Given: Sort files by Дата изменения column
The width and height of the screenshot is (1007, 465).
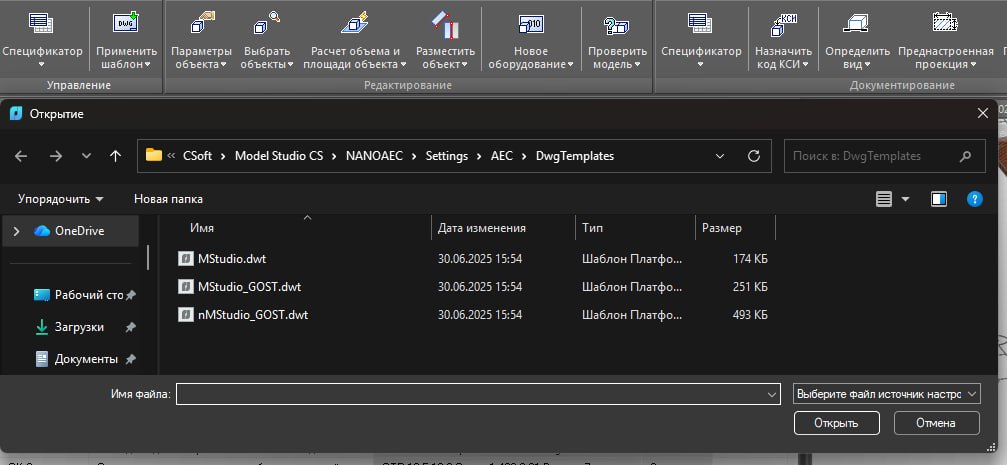Looking at the screenshot, I should coord(482,228).
